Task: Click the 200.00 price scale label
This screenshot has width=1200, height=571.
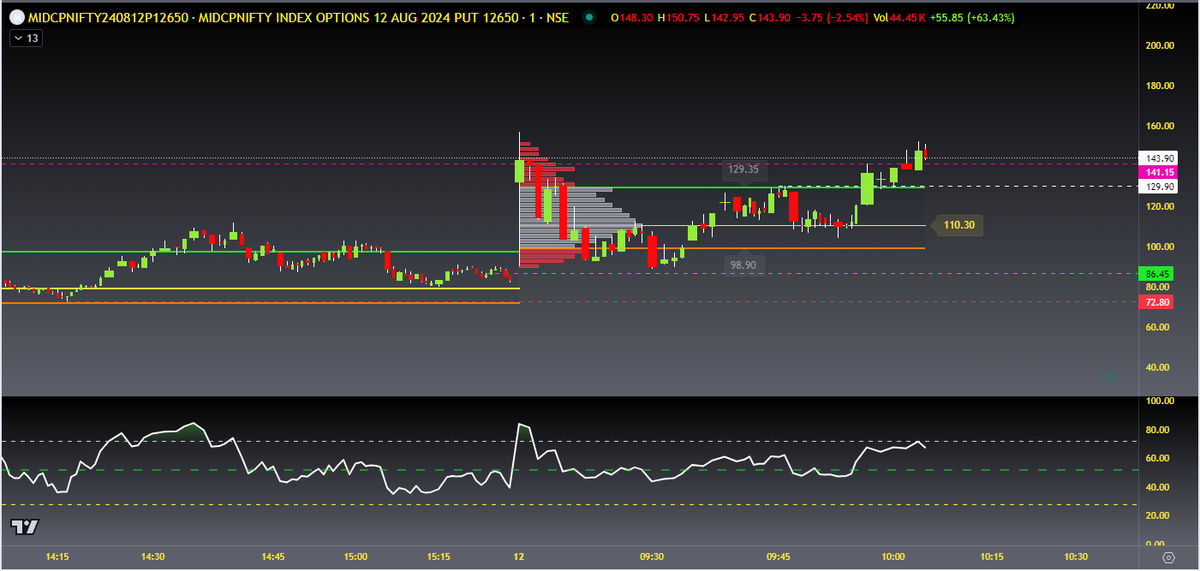Action: (x=1160, y=46)
